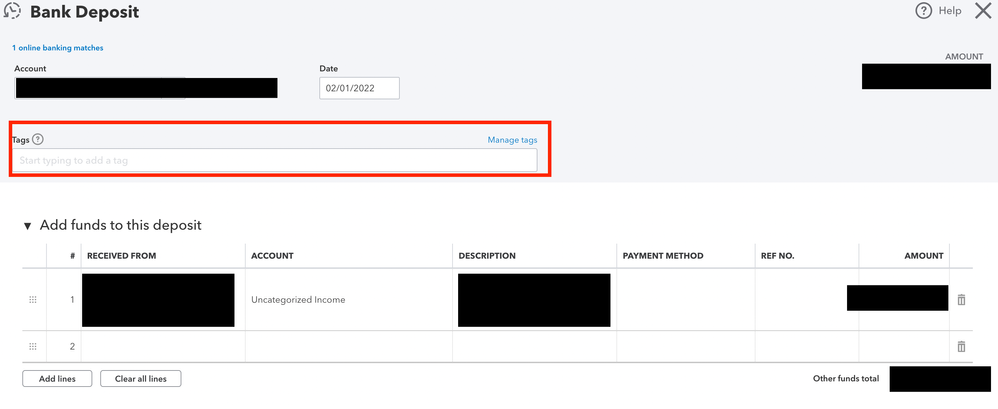
Task: Open the 1 online banking matches link
Action: tap(57, 48)
